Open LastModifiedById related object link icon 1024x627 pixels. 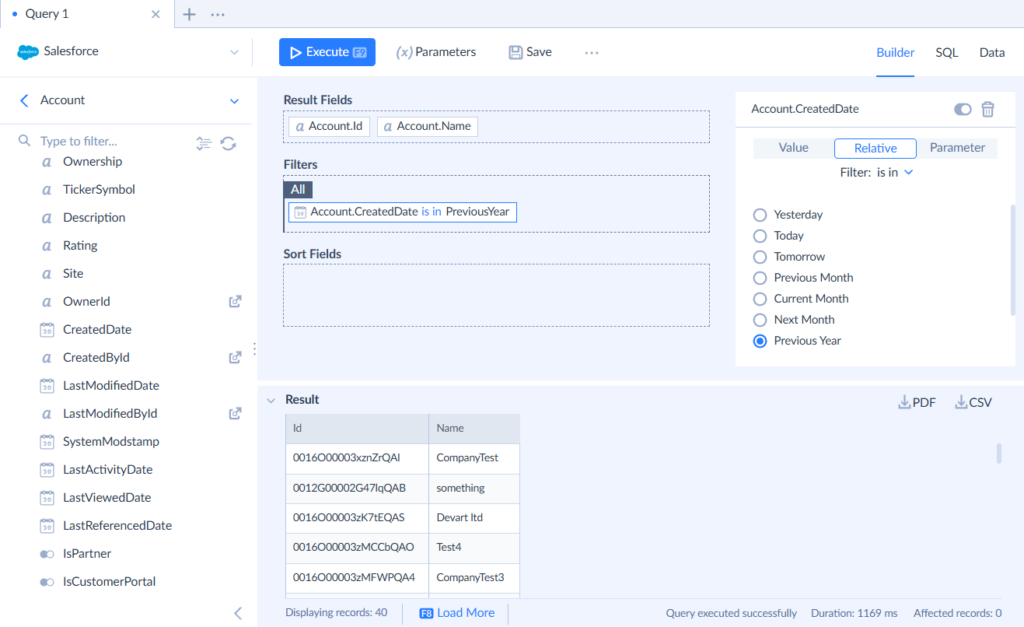pyautogui.click(x=235, y=413)
